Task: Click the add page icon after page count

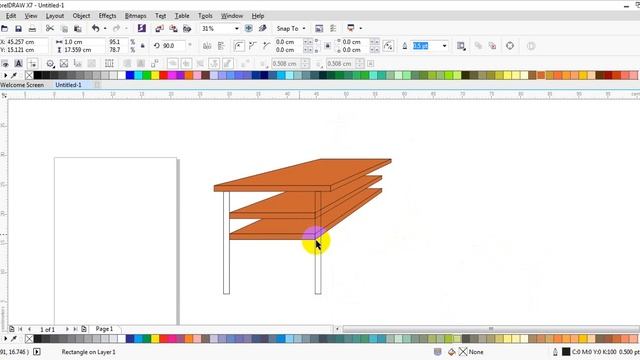Action: [84, 329]
